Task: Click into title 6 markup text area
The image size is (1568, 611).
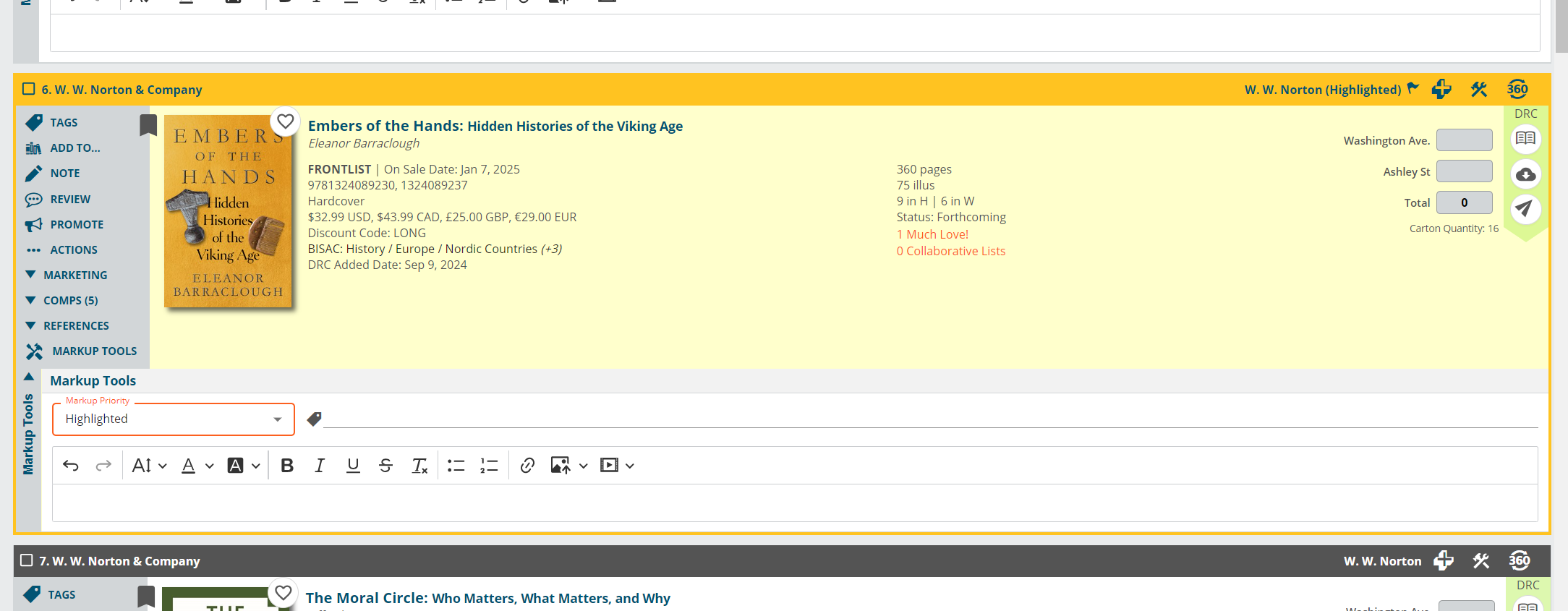Action: [795, 503]
